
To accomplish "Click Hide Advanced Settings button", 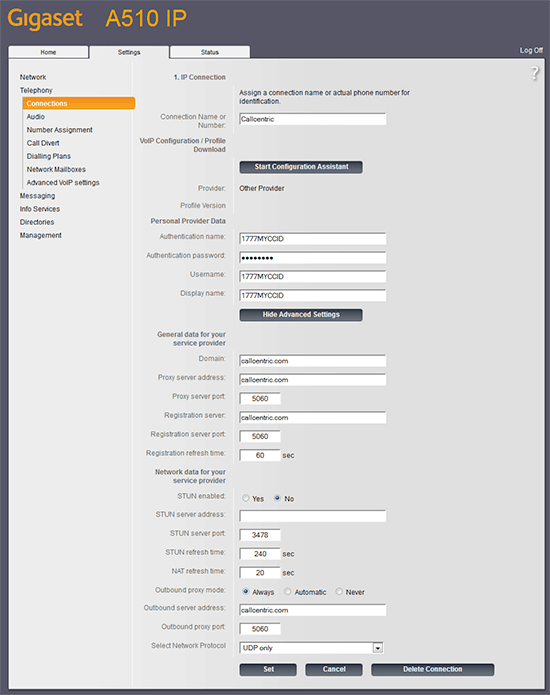I will click(301, 315).
